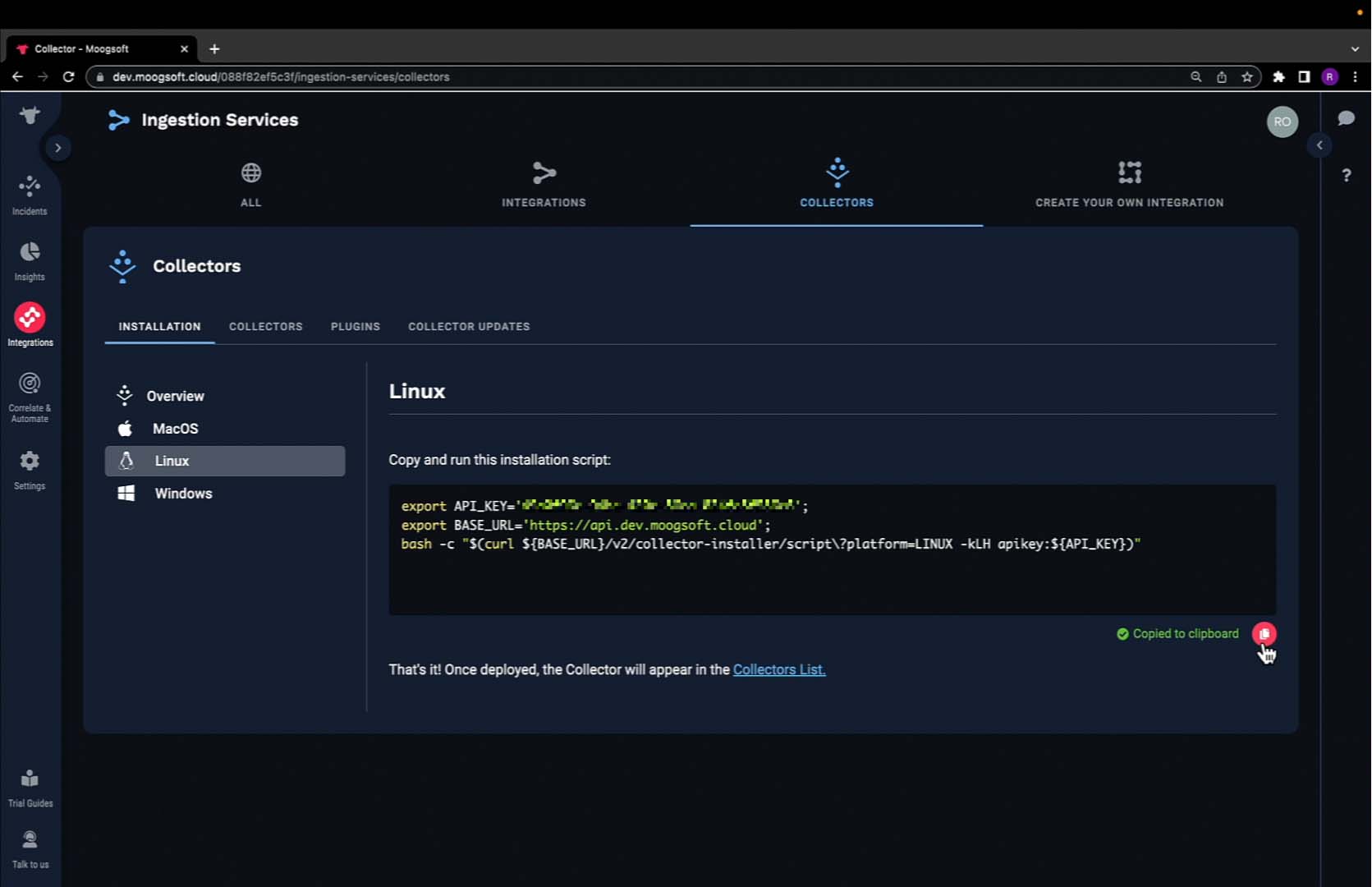The height and width of the screenshot is (887, 1372).
Task: Click the zoom magnifier in address bar
Action: pyautogui.click(x=1196, y=76)
